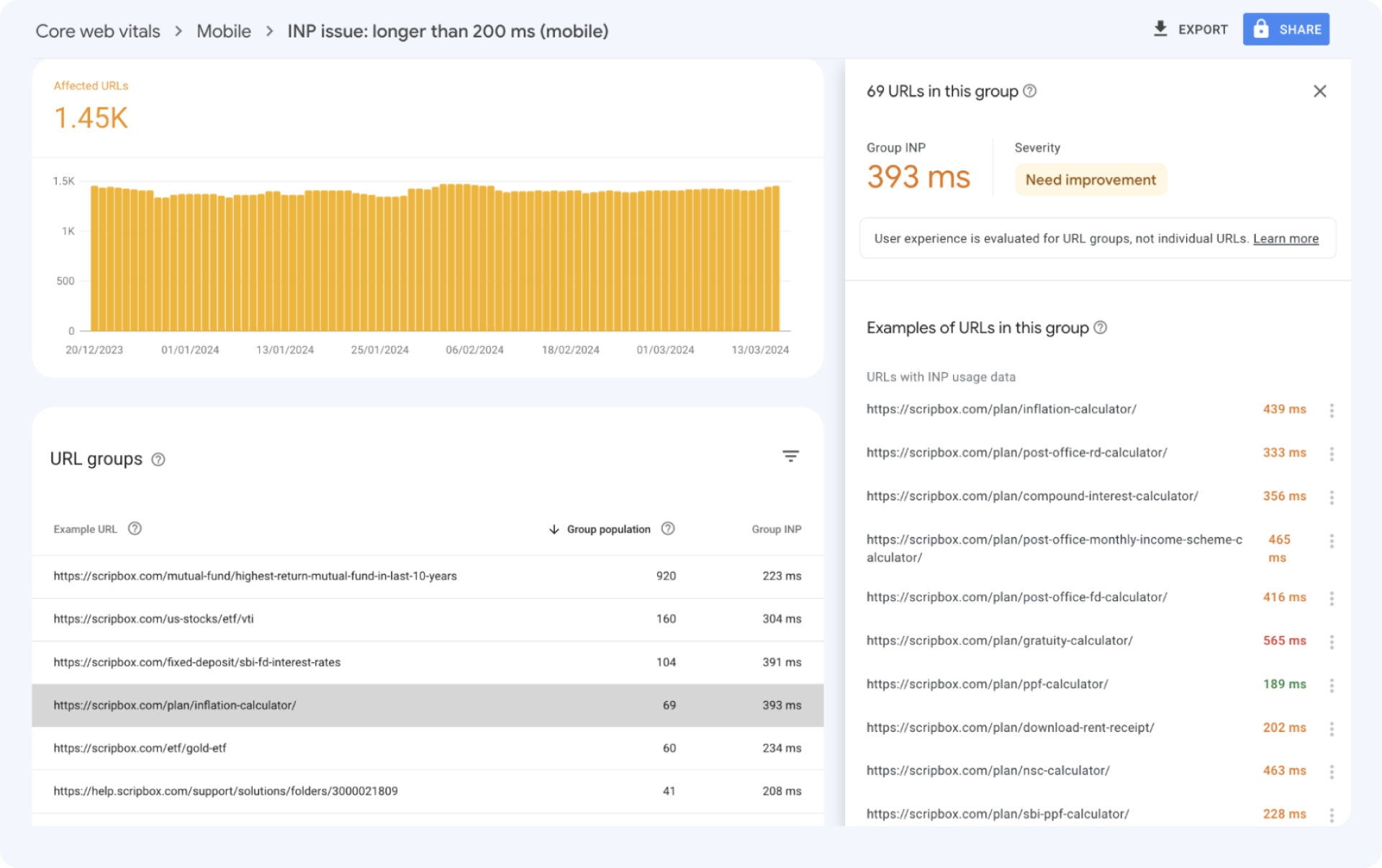Click chart date label 13/03/2024
This screenshot has height=868, width=1382.
point(760,350)
